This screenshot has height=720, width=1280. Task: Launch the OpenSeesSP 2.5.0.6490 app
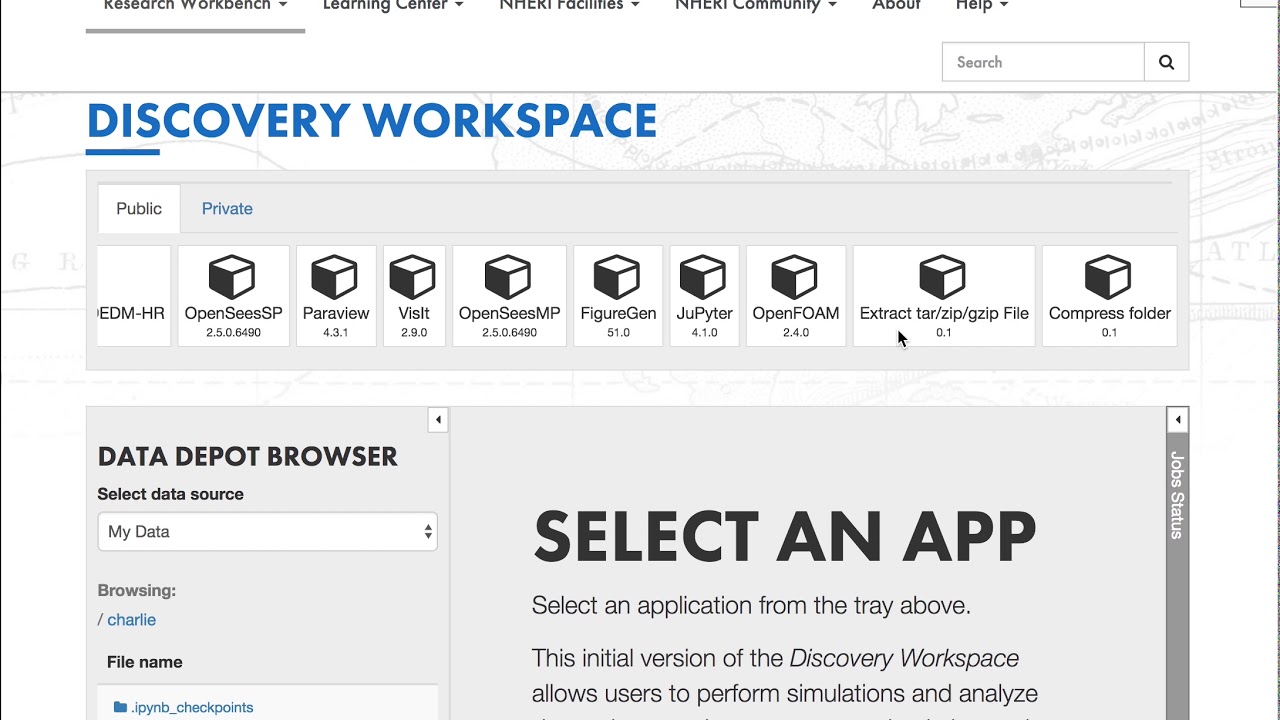tap(233, 296)
